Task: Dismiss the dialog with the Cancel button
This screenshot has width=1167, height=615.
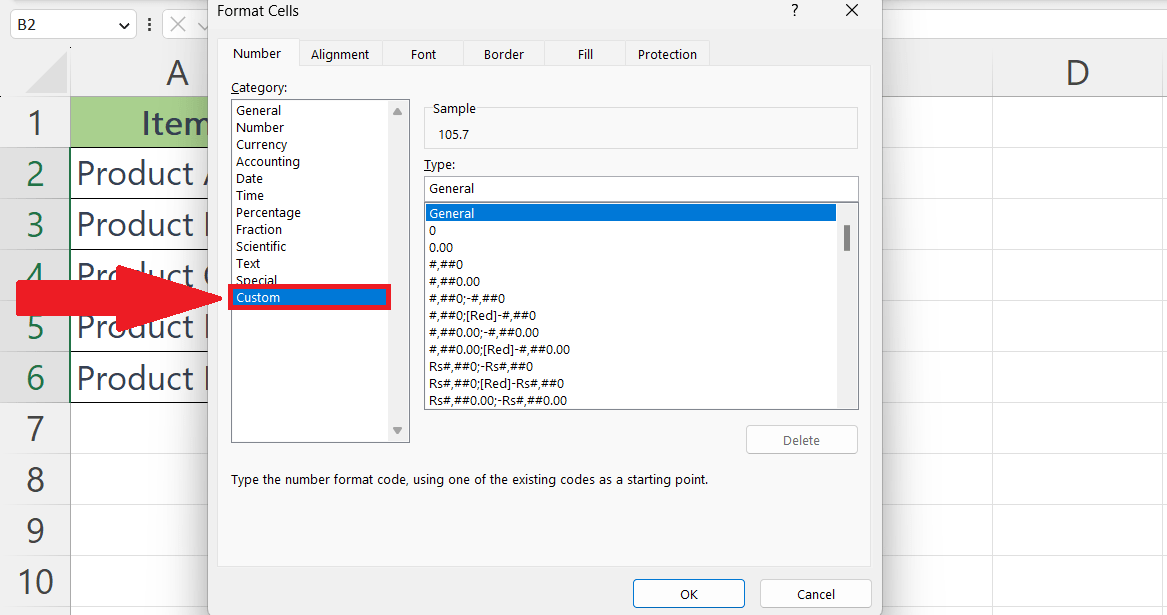Action: [x=815, y=593]
